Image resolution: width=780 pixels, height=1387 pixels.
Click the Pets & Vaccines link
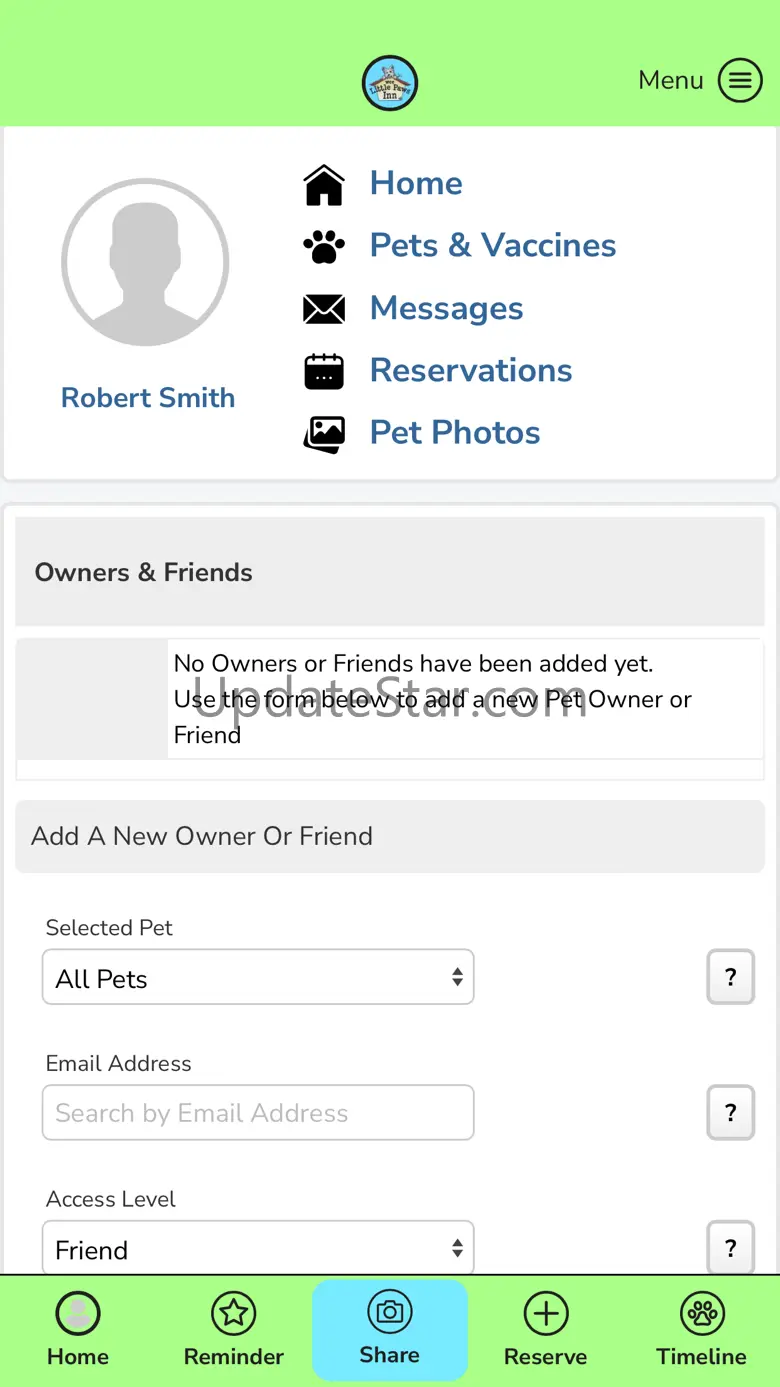coord(493,246)
